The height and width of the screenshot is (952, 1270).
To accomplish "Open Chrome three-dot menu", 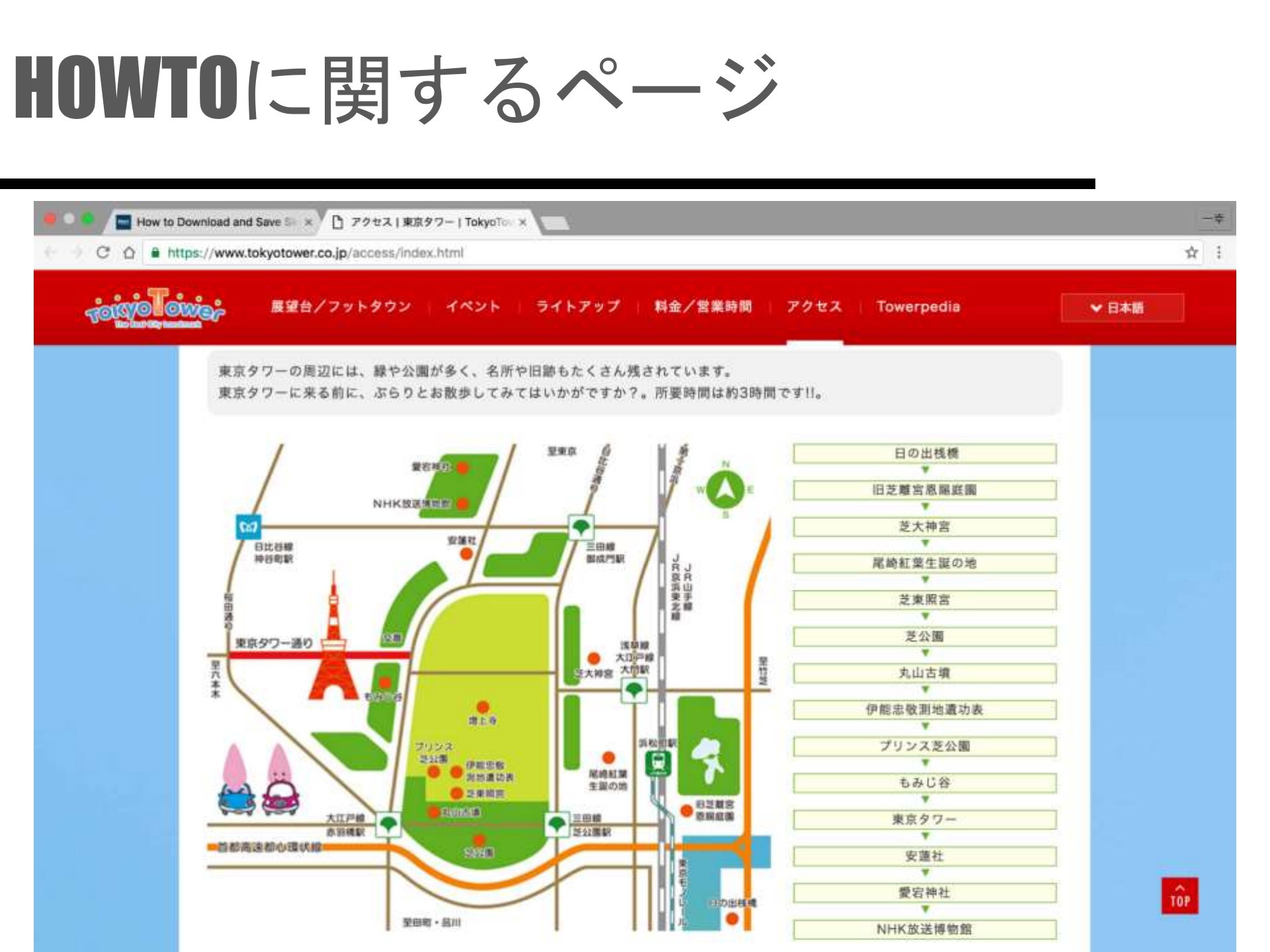I will coord(1218,253).
